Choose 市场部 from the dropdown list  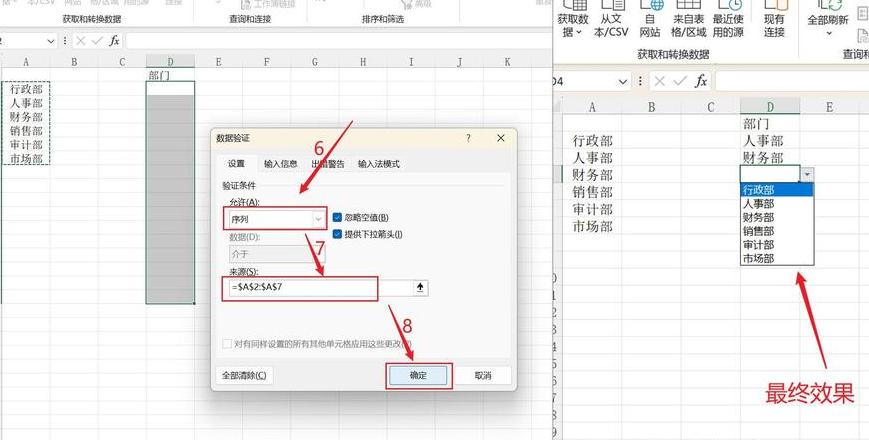(777, 258)
